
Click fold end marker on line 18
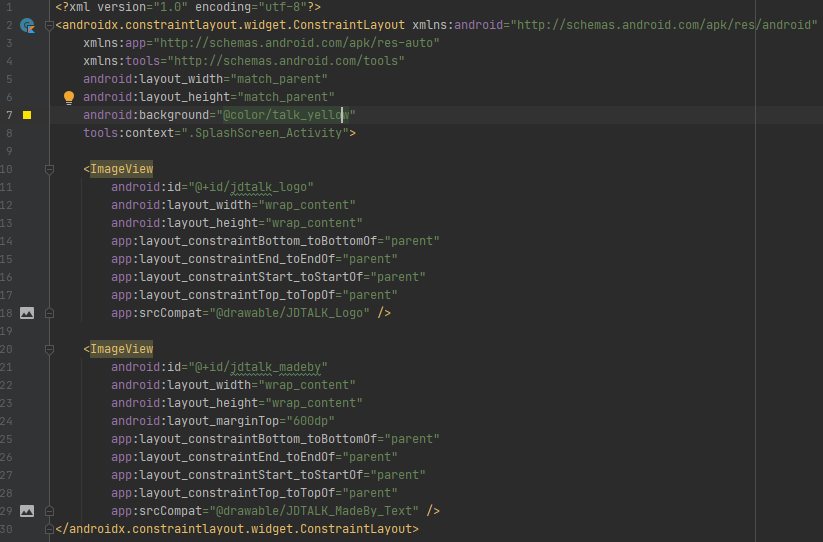pyautogui.click(x=49, y=313)
